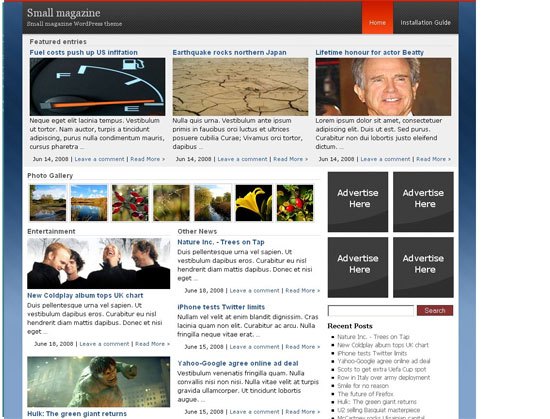Read More of Beatty article

tap(434, 159)
